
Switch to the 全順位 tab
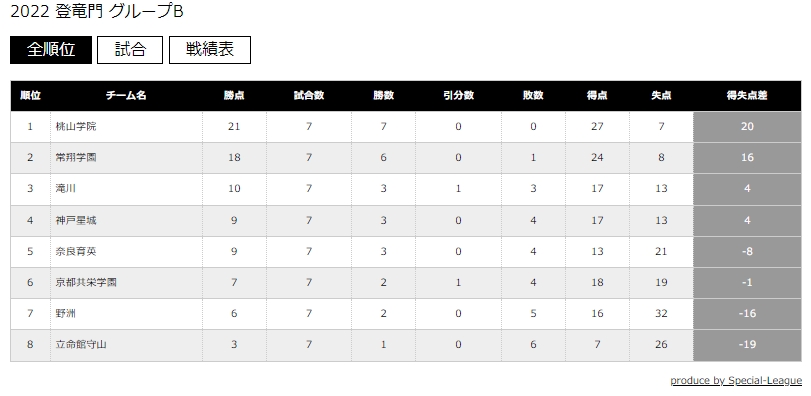coord(51,50)
